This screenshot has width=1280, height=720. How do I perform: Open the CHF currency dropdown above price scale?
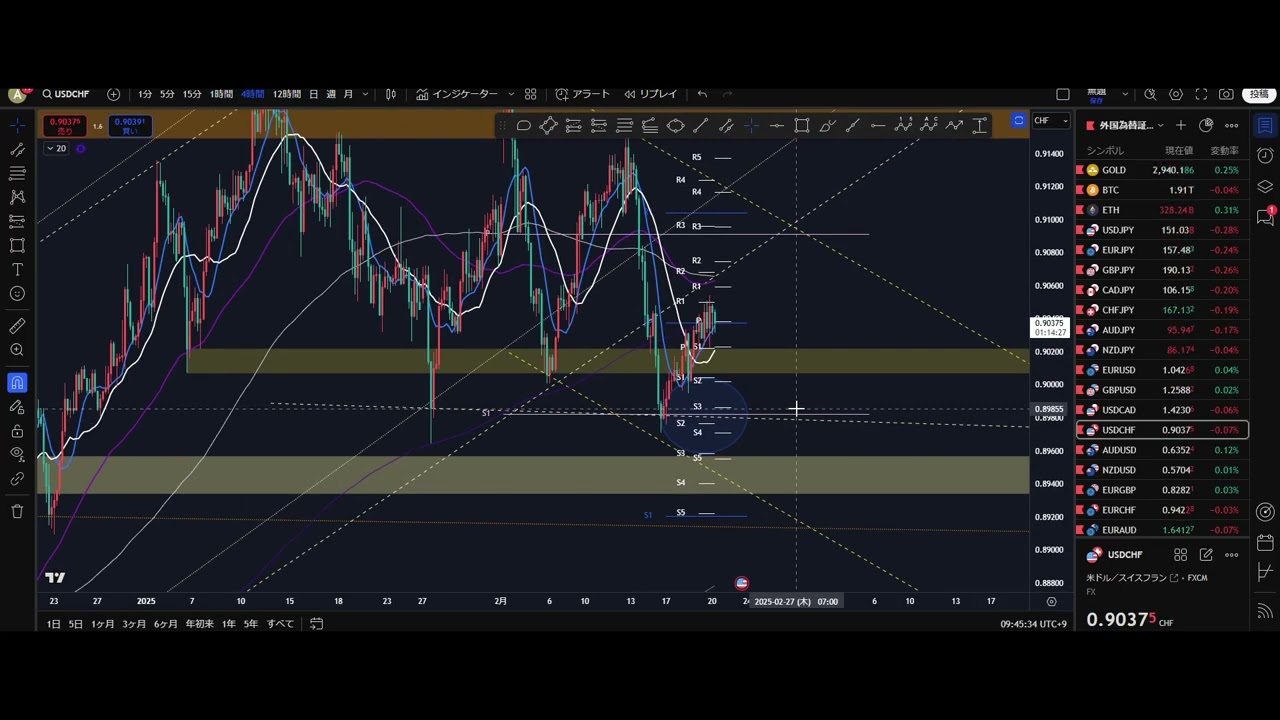1050,121
